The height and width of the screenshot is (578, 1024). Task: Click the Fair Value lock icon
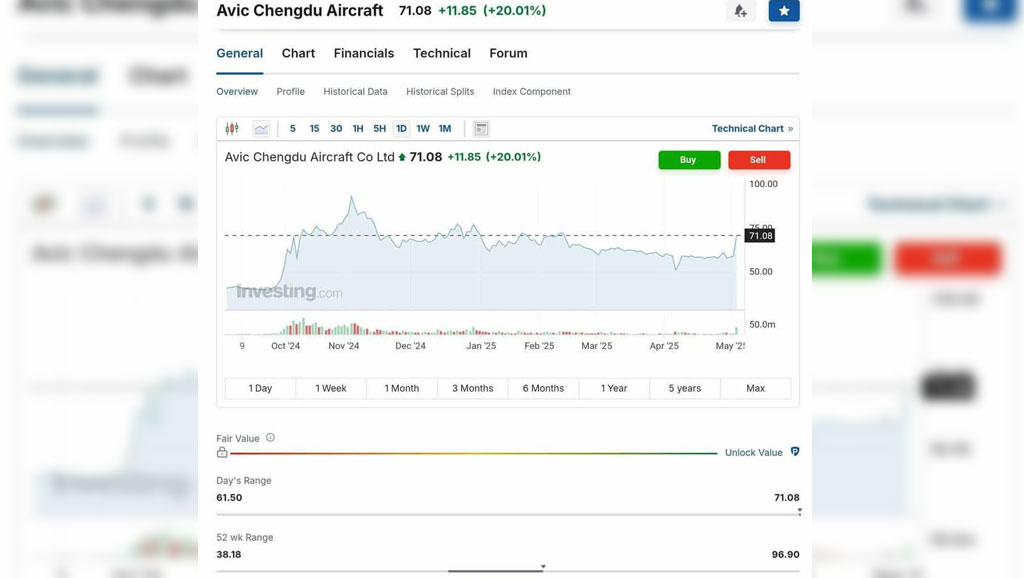222,452
